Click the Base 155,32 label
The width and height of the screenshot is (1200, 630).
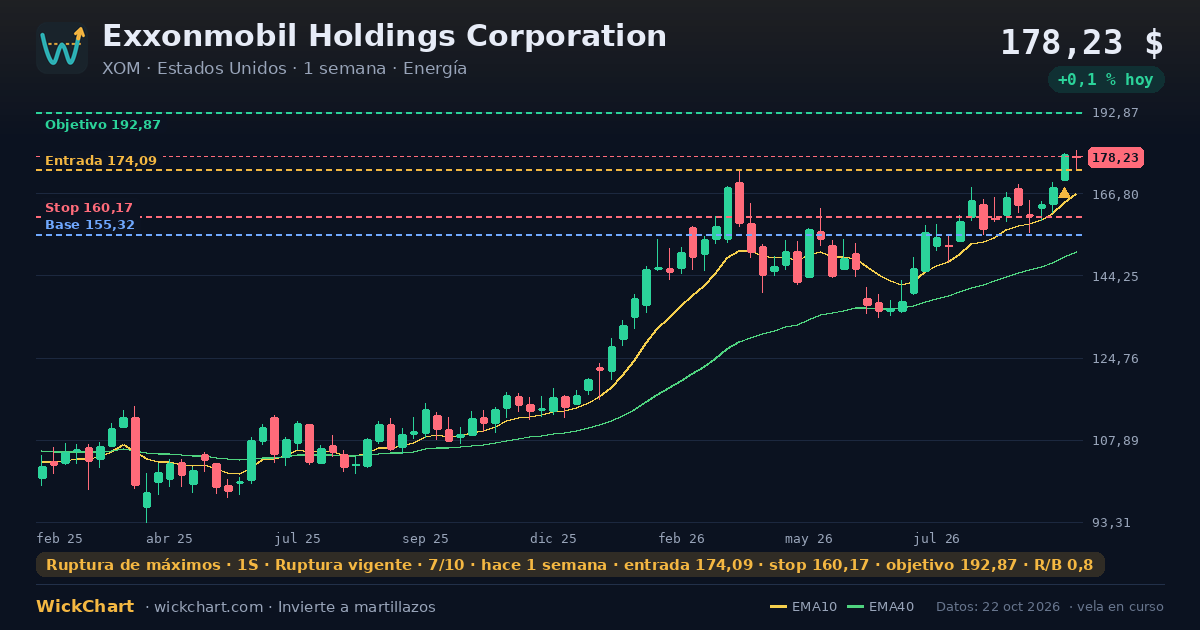(x=90, y=225)
